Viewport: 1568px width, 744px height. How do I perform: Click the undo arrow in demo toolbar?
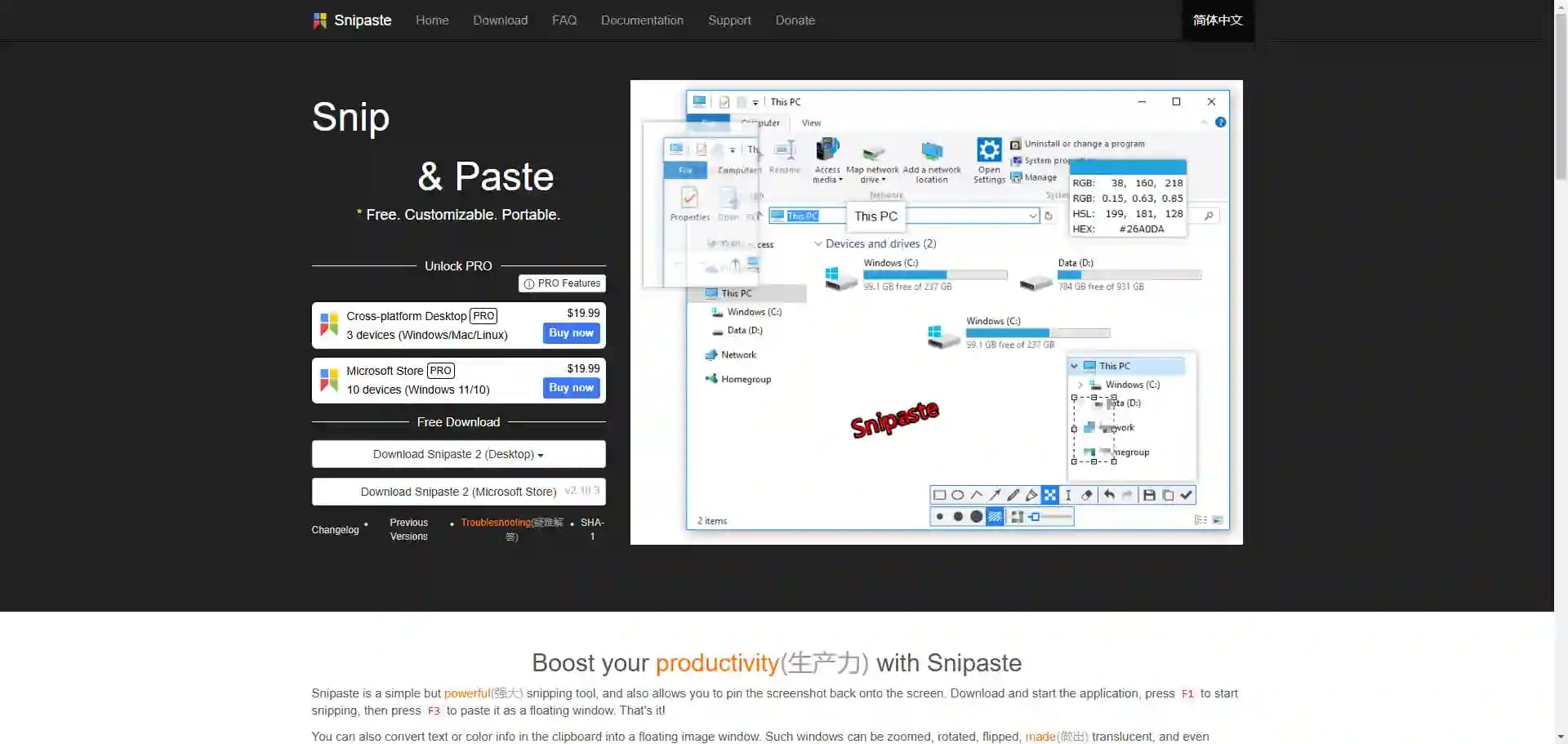pyautogui.click(x=1109, y=495)
